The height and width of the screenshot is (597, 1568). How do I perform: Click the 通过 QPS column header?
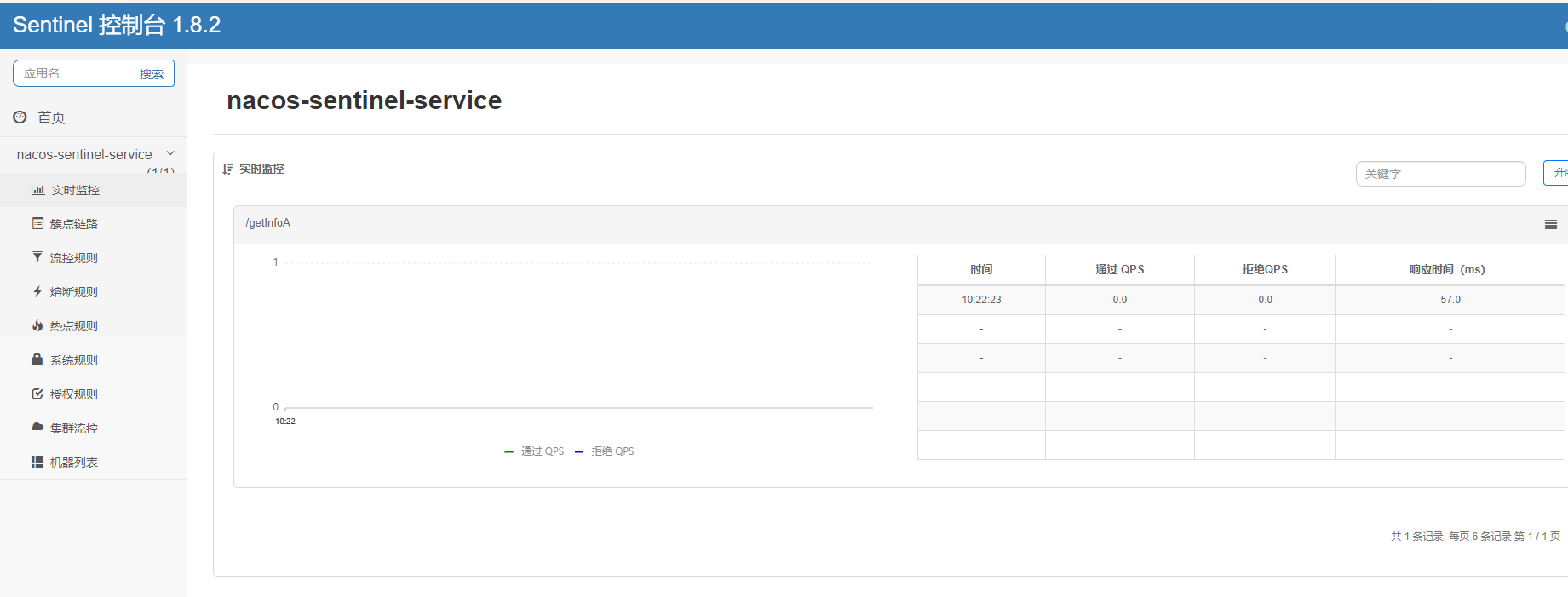1120,269
